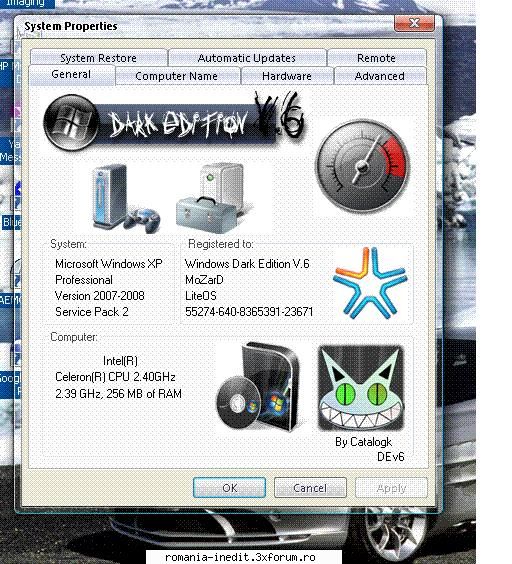The image size is (512, 564).
Task: Switch to the System Restore tab
Action: [99, 58]
